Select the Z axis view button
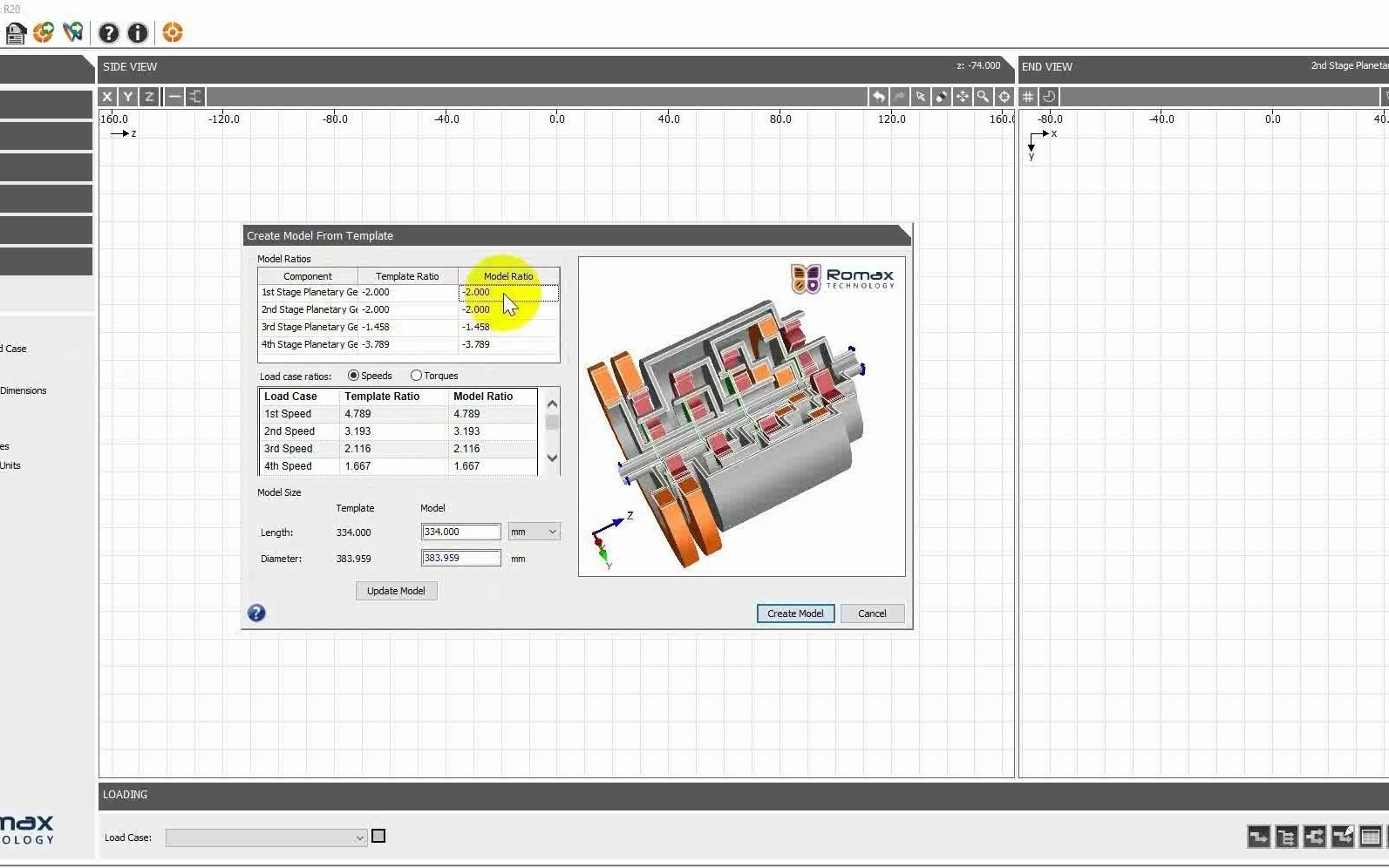Viewport: 1389px width, 868px height. (x=149, y=97)
